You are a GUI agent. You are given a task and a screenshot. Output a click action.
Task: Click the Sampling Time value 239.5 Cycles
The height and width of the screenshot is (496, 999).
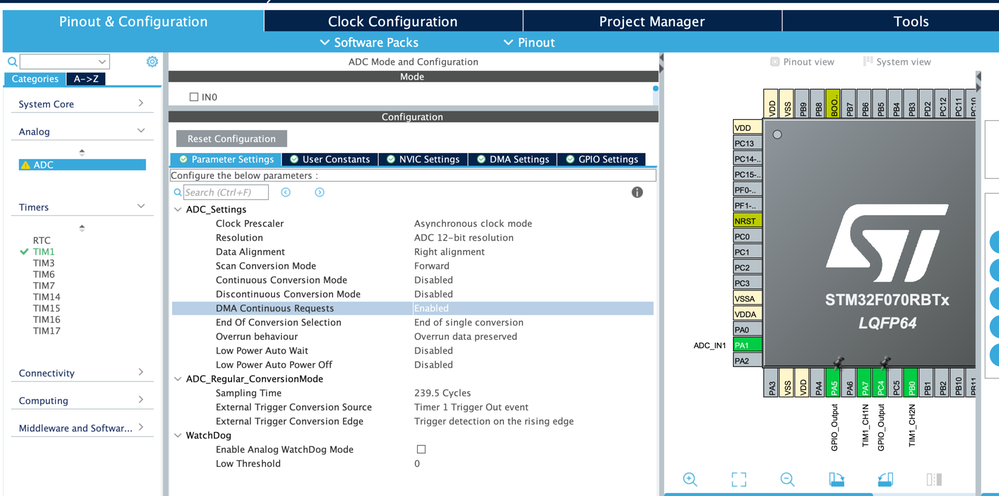443,393
